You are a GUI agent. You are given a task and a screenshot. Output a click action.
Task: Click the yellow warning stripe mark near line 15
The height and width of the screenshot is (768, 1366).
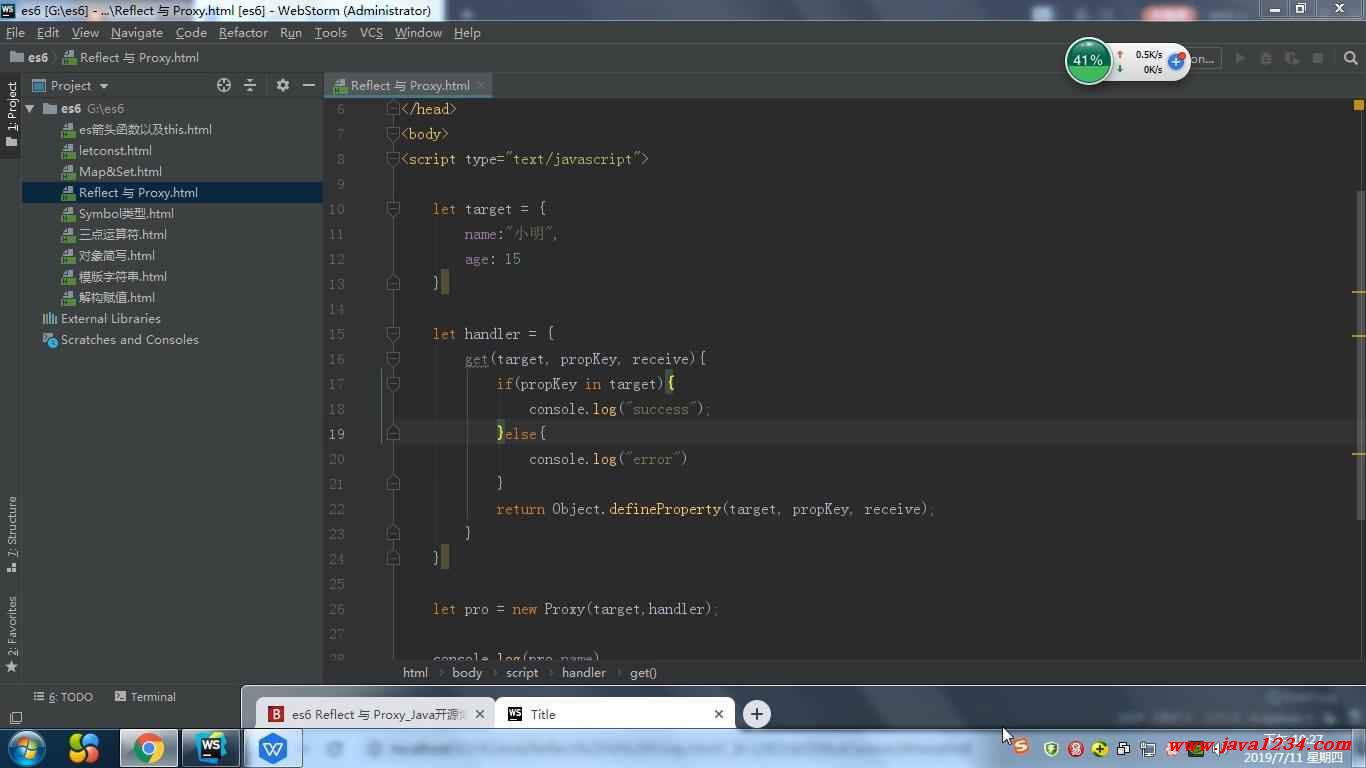click(1359, 336)
